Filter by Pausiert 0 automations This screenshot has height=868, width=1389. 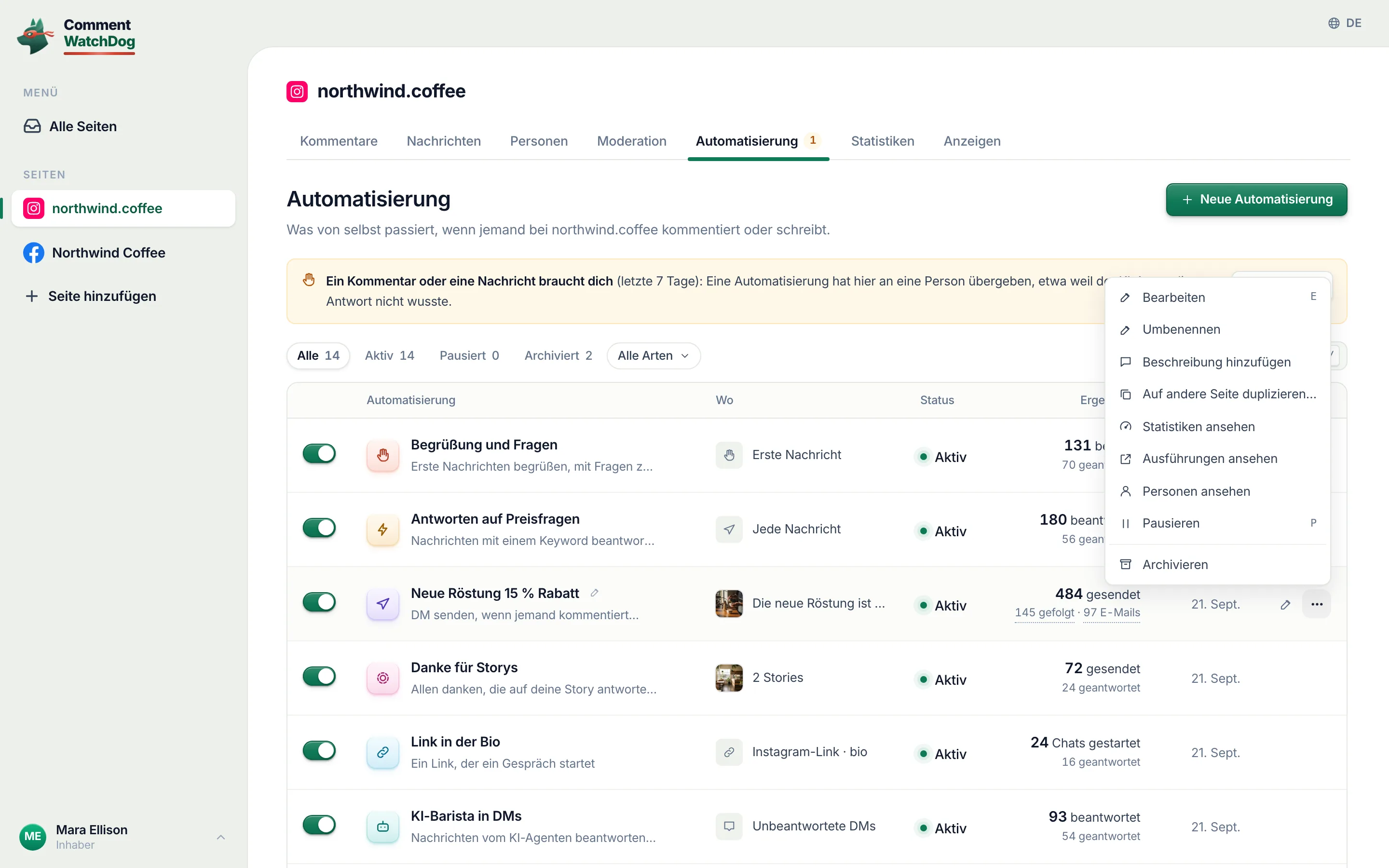pyautogui.click(x=469, y=355)
